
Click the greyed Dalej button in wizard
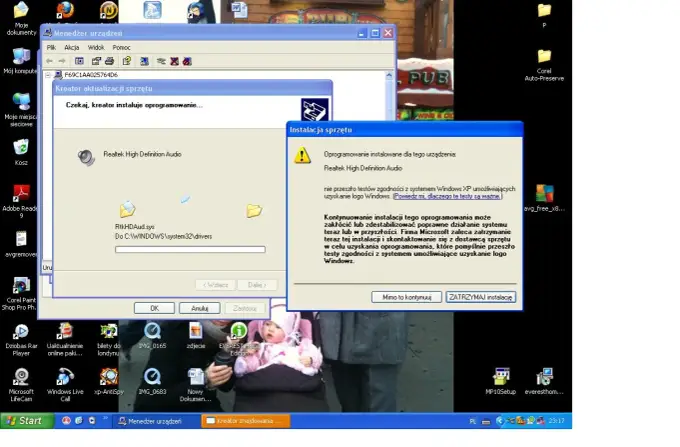[257, 285]
